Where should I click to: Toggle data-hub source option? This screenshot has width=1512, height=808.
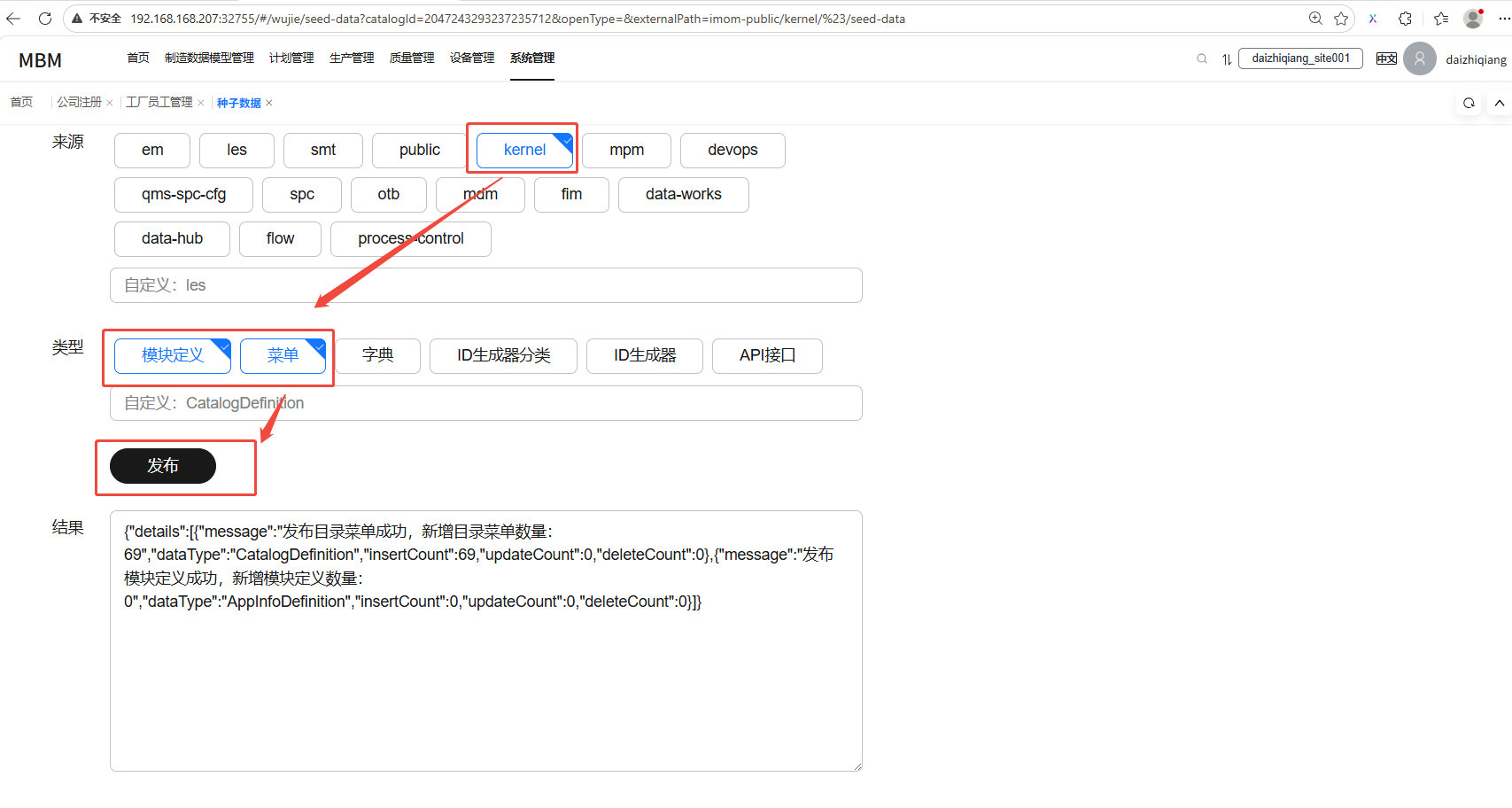tap(172, 238)
